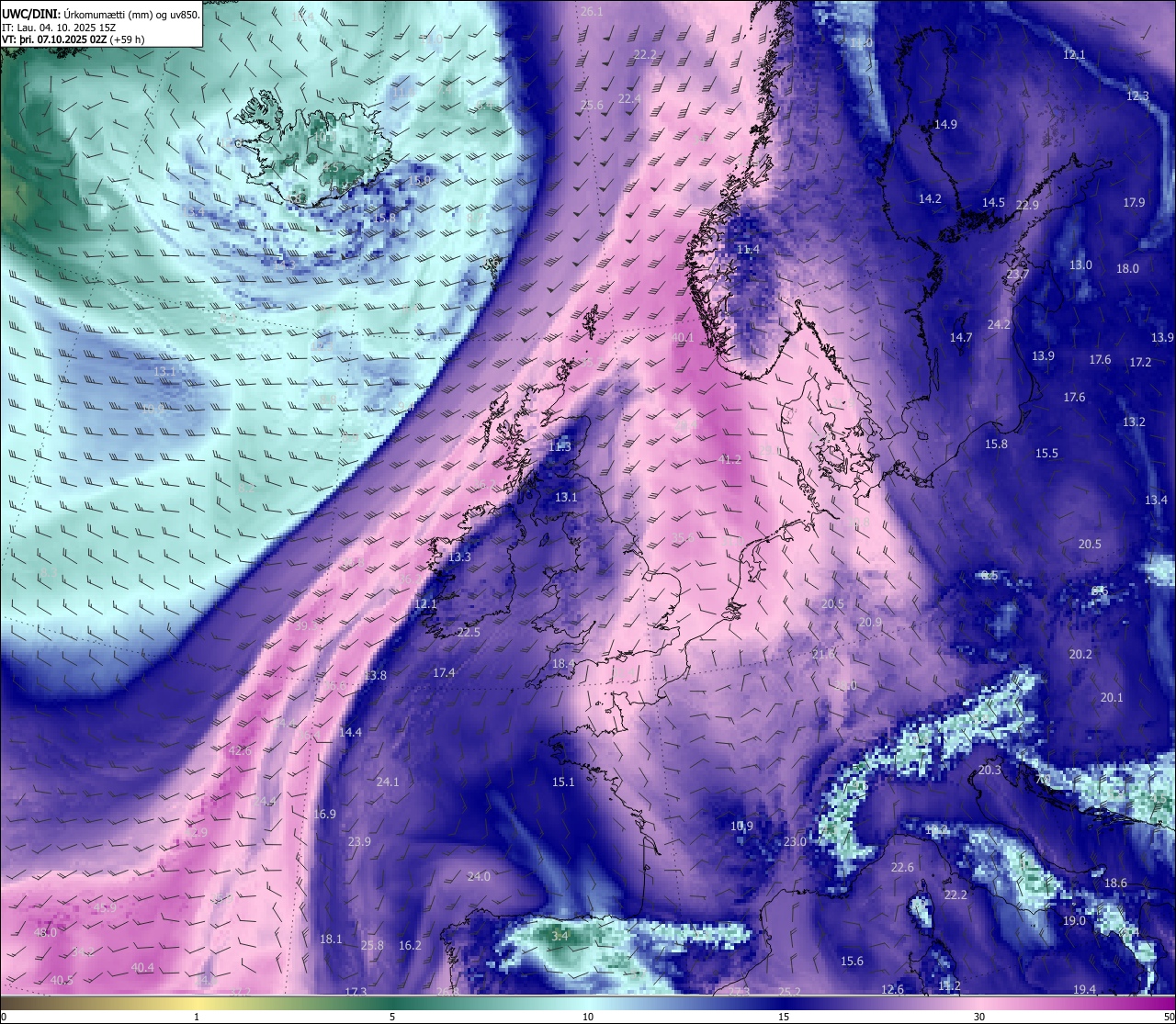Screen dimensions: 1176x1024
Task: Click the 13.0 value label
Action: coord(1080,265)
